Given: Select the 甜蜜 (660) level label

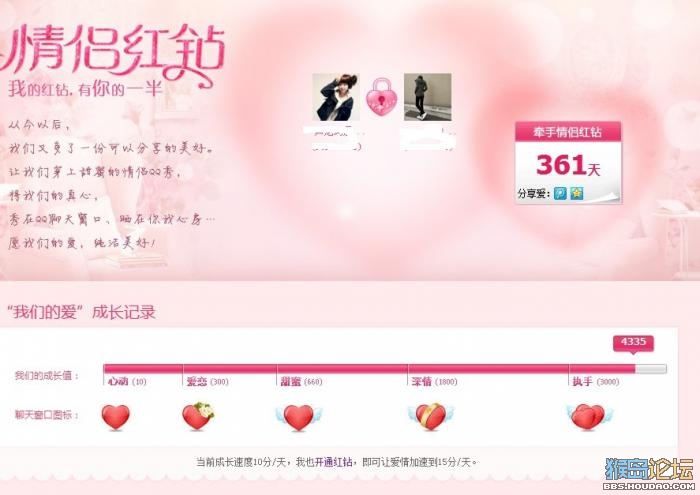Looking at the screenshot, I should pyautogui.click(x=301, y=382).
